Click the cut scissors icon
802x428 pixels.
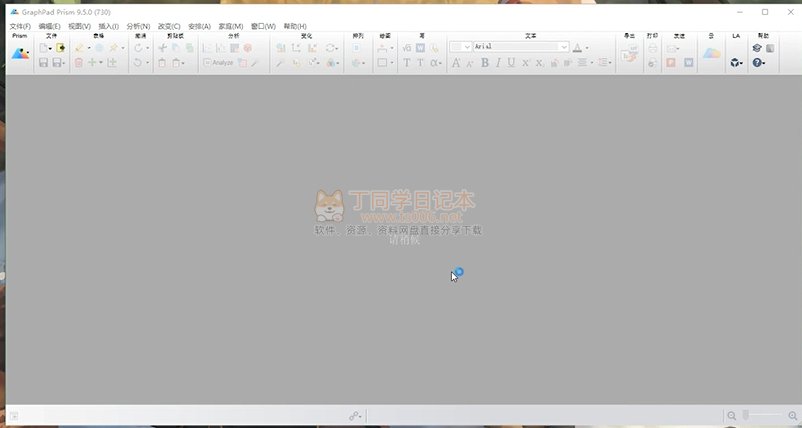pyautogui.click(x=162, y=48)
